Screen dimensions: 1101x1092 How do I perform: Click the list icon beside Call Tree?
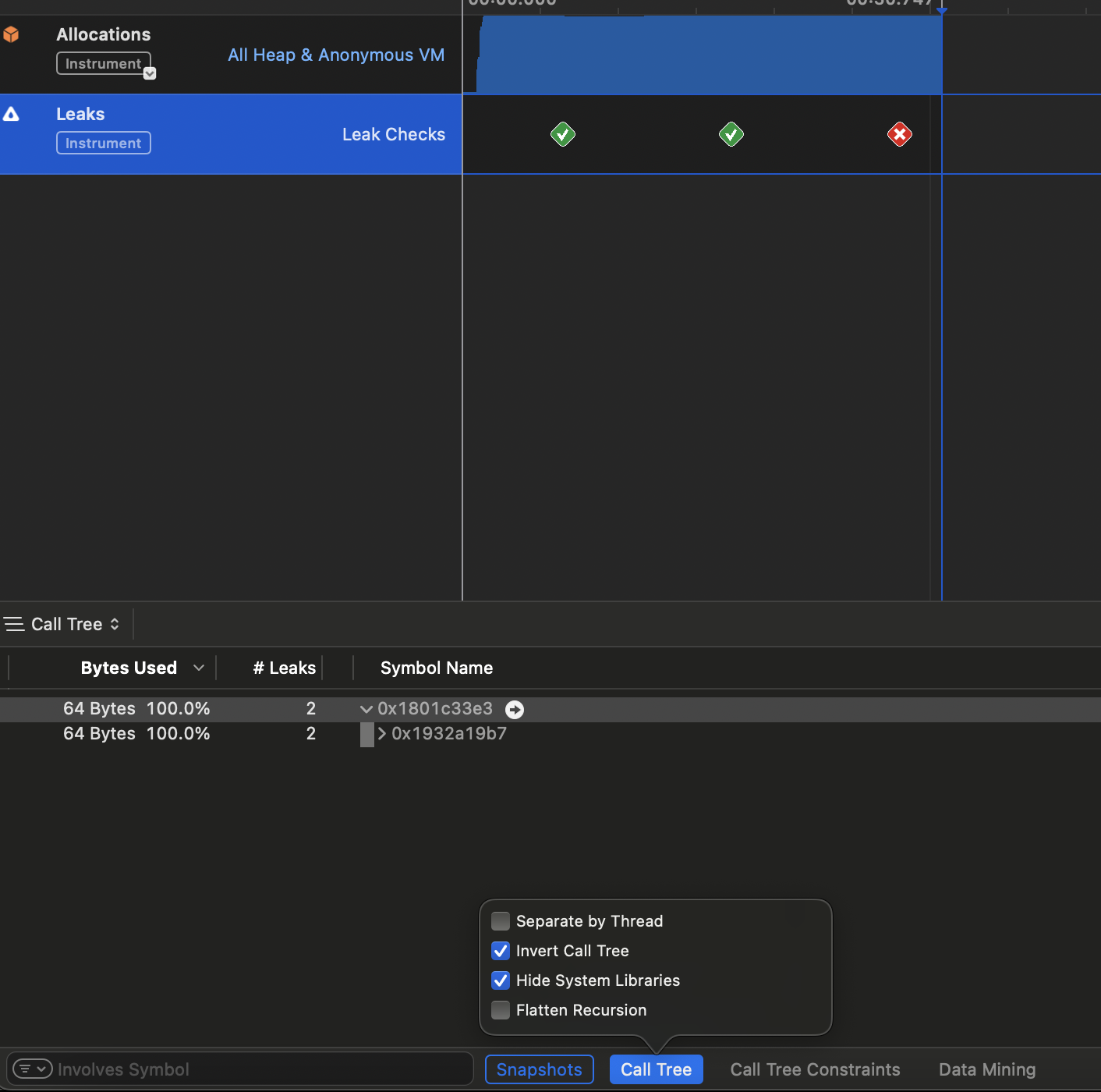click(14, 624)
